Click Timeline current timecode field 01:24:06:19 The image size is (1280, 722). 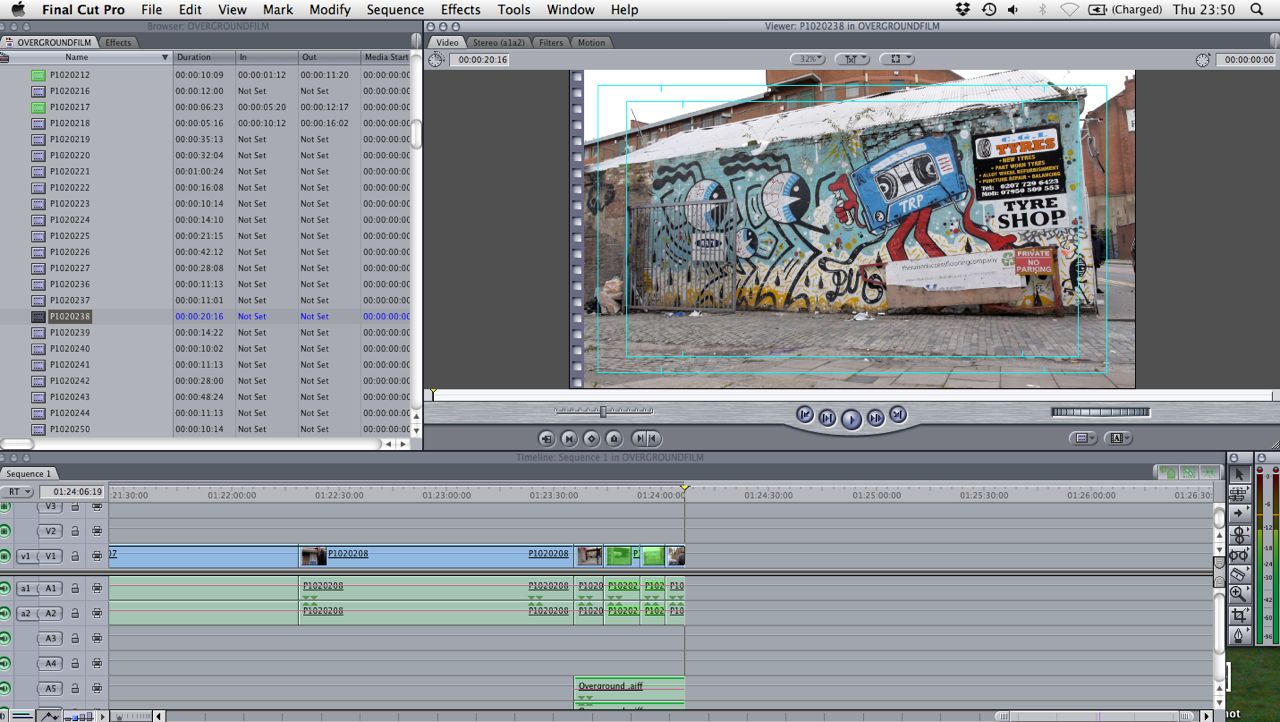click(72, 492)
